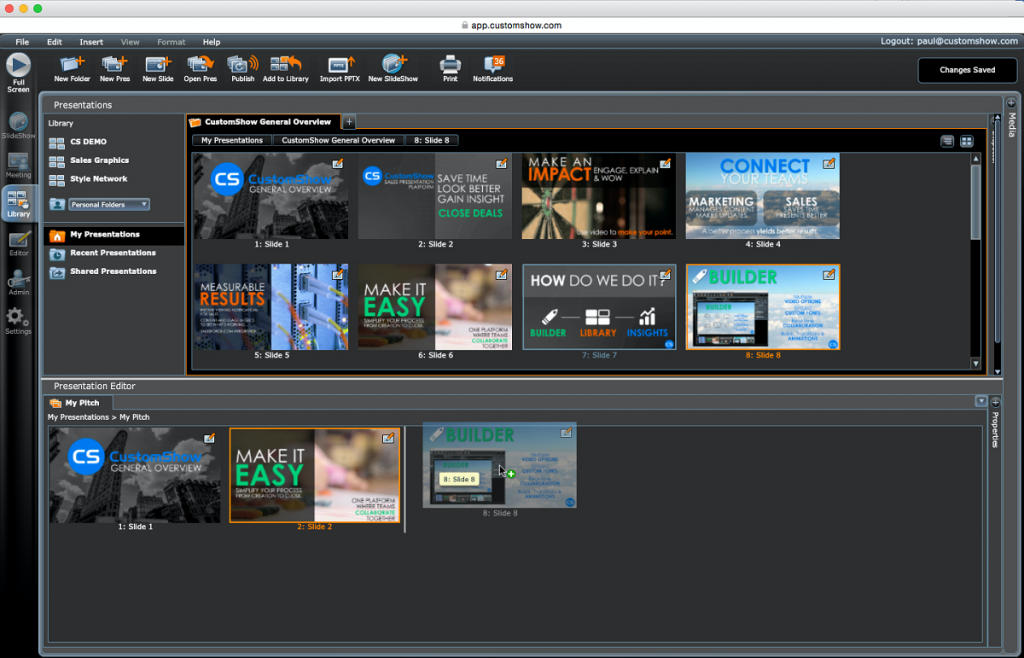Screen dimensions: 1024x658
Task: Switch library to list view
Action: pos(947,141)
